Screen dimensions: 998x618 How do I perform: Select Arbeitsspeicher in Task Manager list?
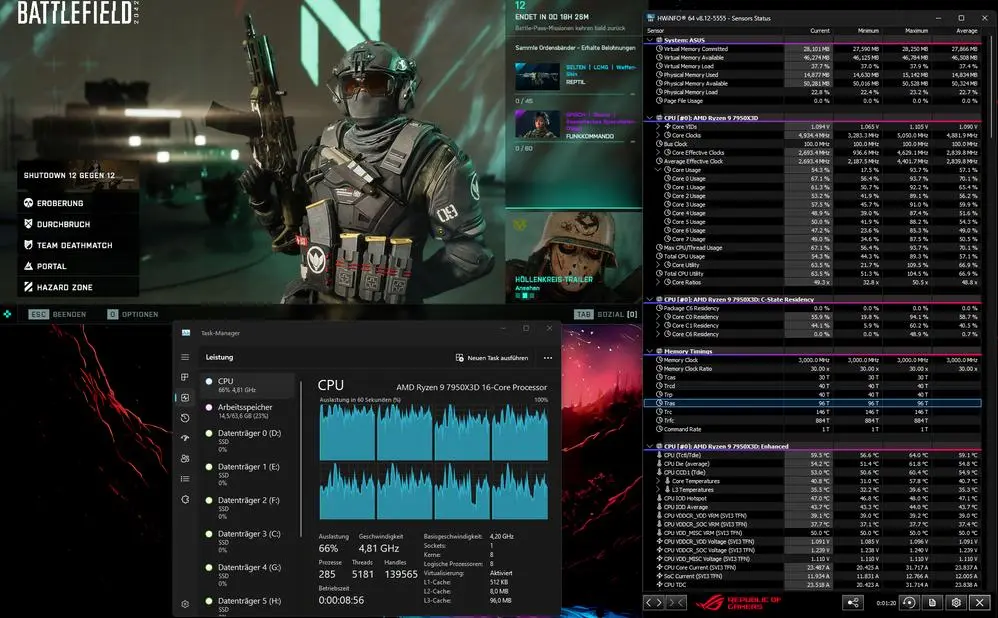pos(248,411)
